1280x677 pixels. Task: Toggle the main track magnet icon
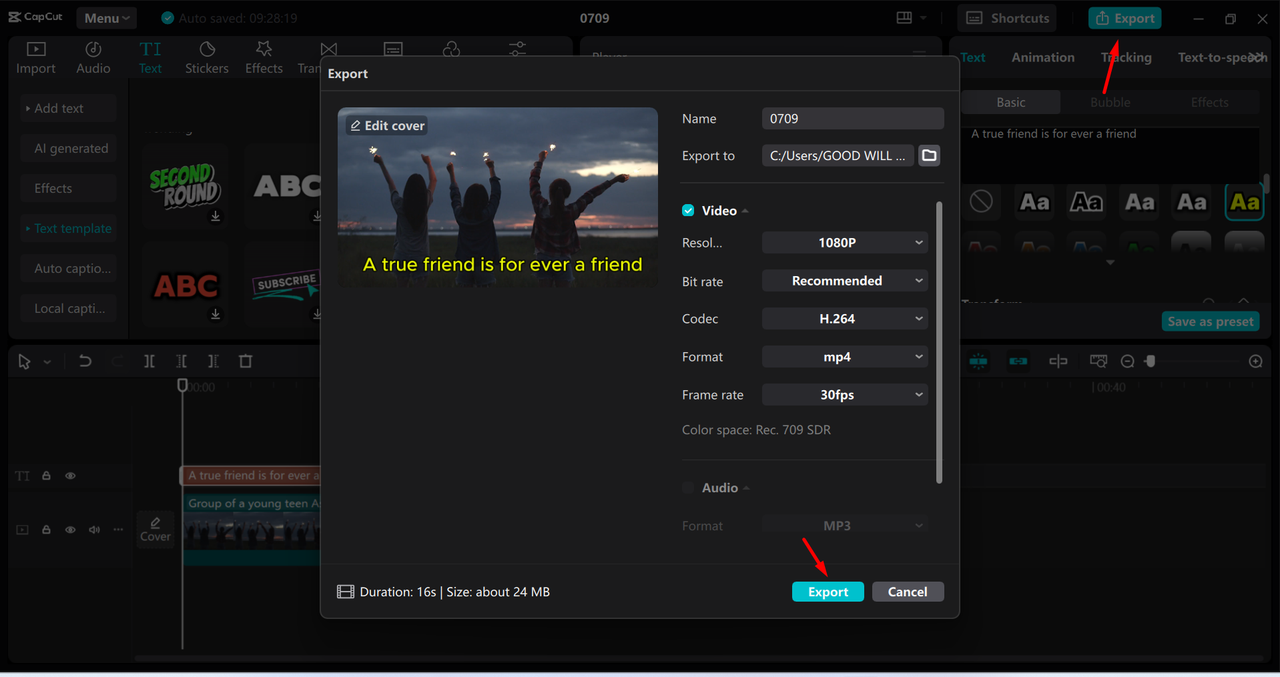(x=978, y=361)
